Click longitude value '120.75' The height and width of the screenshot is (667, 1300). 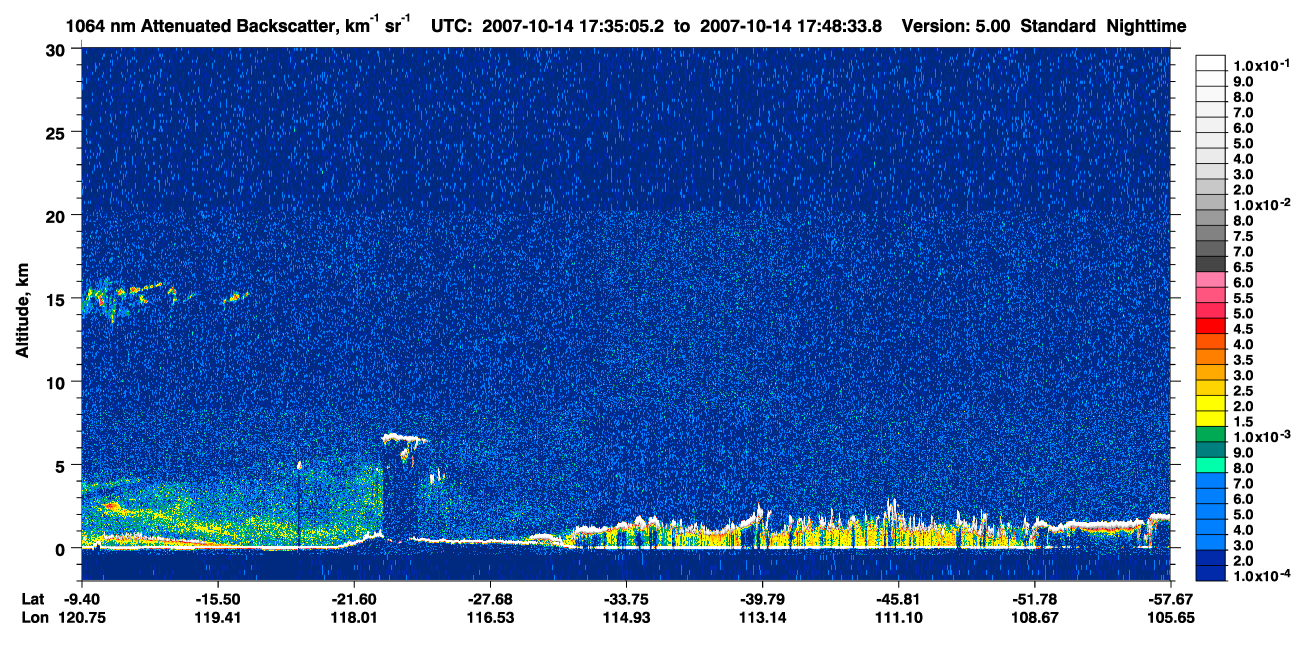tap(82, 617)
